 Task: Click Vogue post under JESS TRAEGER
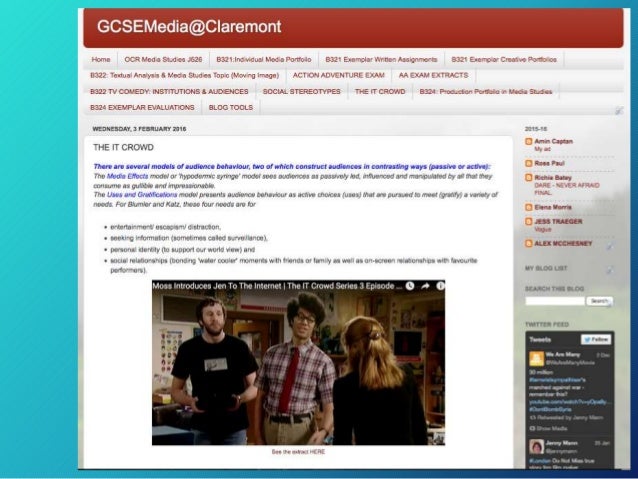coord(543,229)
